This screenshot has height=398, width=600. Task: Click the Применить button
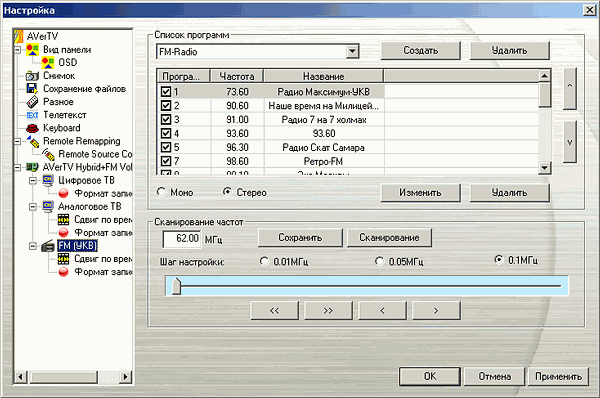(558, 377)
